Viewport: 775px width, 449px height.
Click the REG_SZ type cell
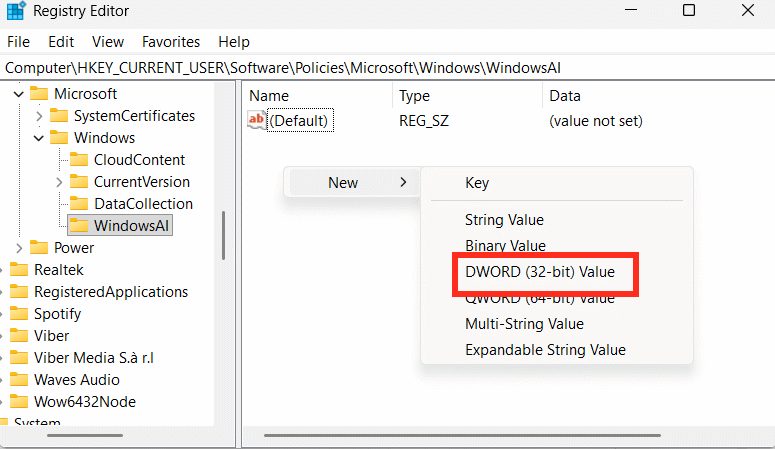coord(424,121)
